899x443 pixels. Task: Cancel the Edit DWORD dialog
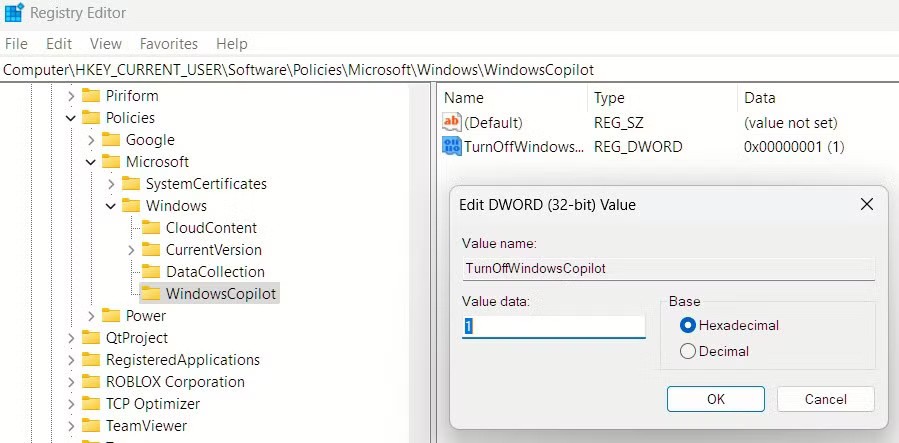click(x=825, y=399)
